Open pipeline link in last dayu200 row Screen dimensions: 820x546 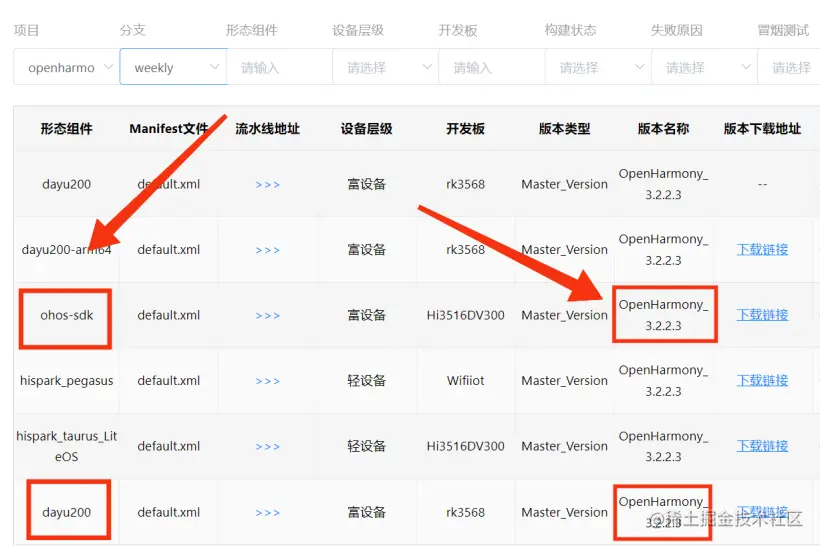(268, 513)
